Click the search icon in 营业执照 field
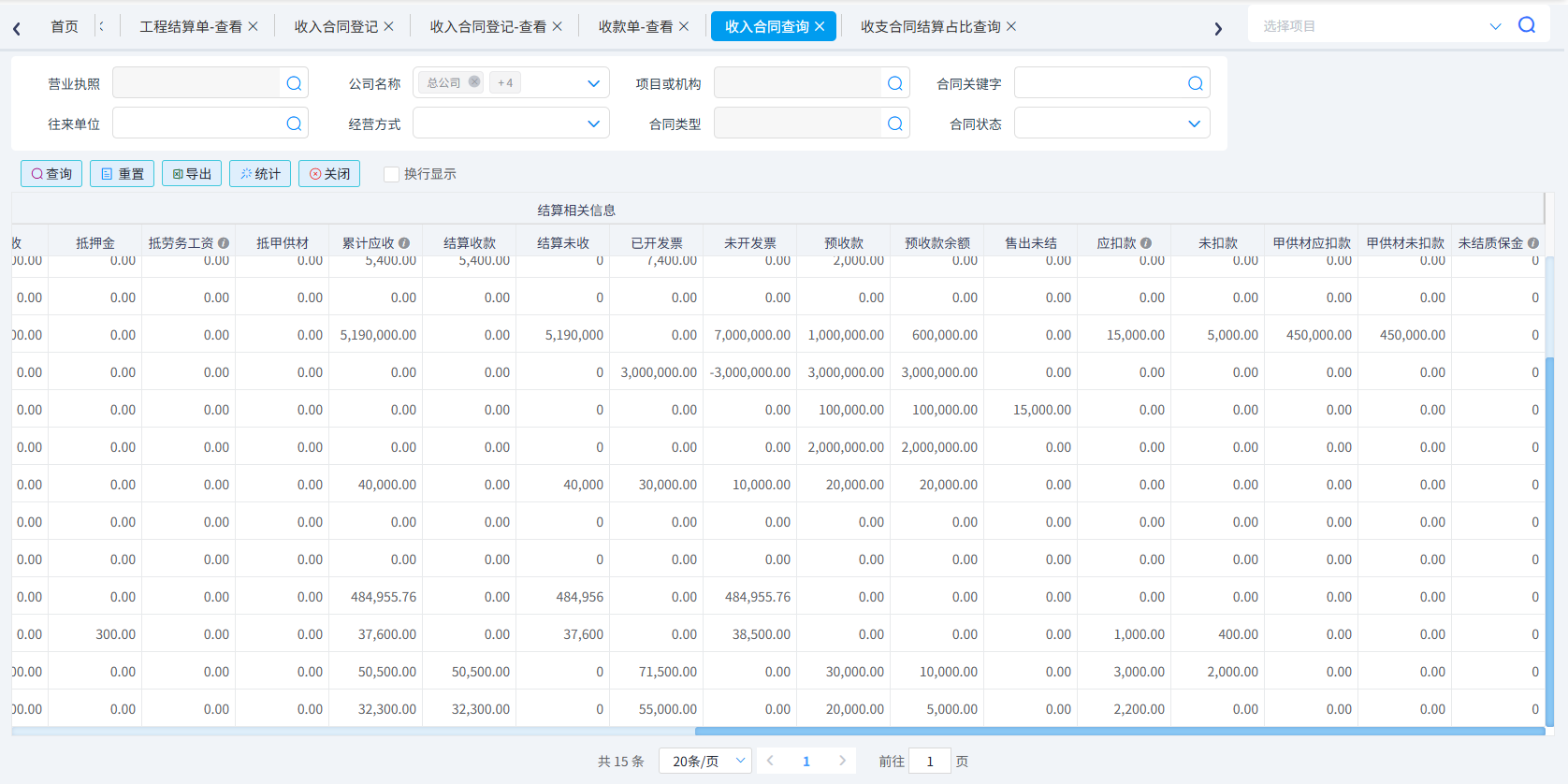1568x784 pixels. [x=294, y=83]
